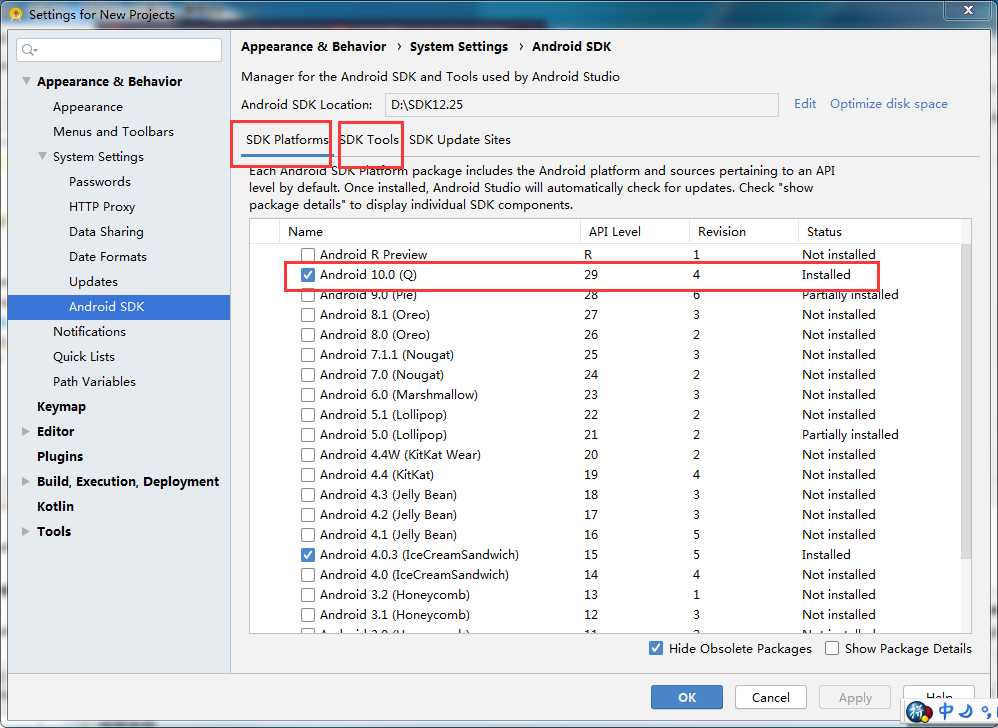Click the Android SDK Location path field

(x=582, y=104)
